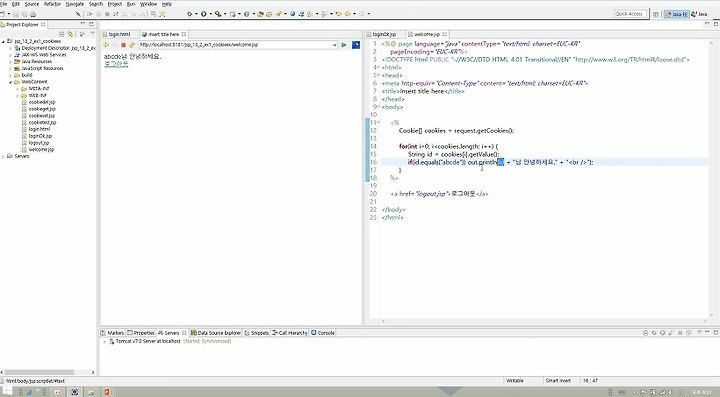
Task: Open the URL history dropdown arrow
Action: click(x=335, y=45)
